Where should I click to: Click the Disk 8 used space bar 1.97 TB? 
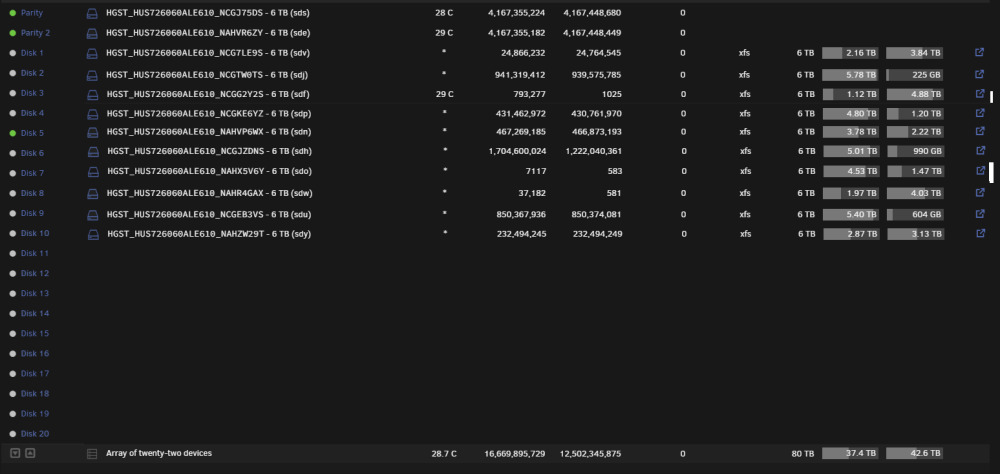tap(851, 193)
